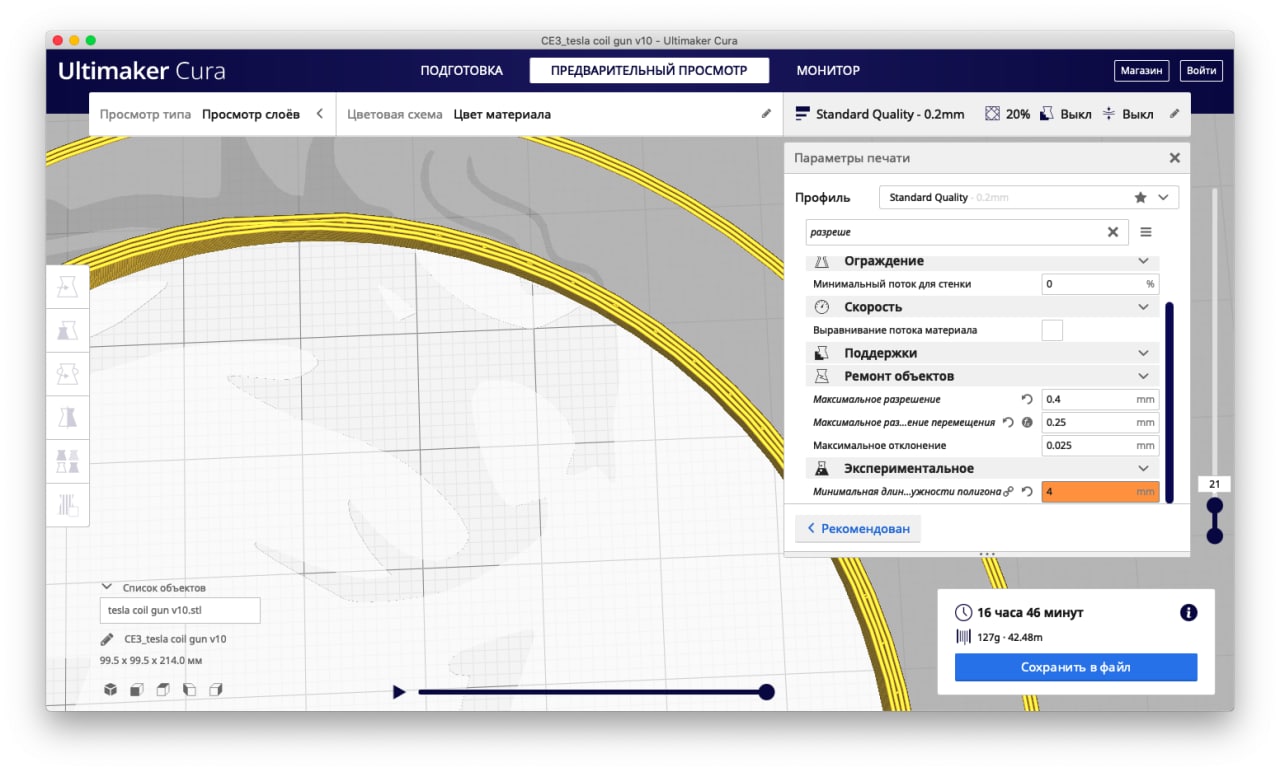This screenshot has height=772, width=1280.
Task: Click the infill 20% icon
Action: pos(992,114)
